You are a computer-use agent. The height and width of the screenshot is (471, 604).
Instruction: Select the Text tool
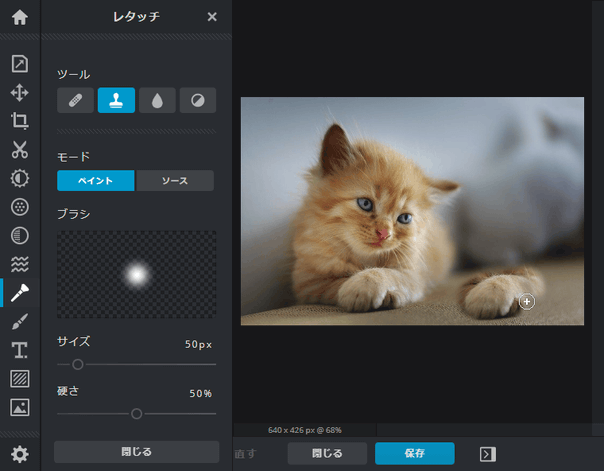(x=20, y=350)
